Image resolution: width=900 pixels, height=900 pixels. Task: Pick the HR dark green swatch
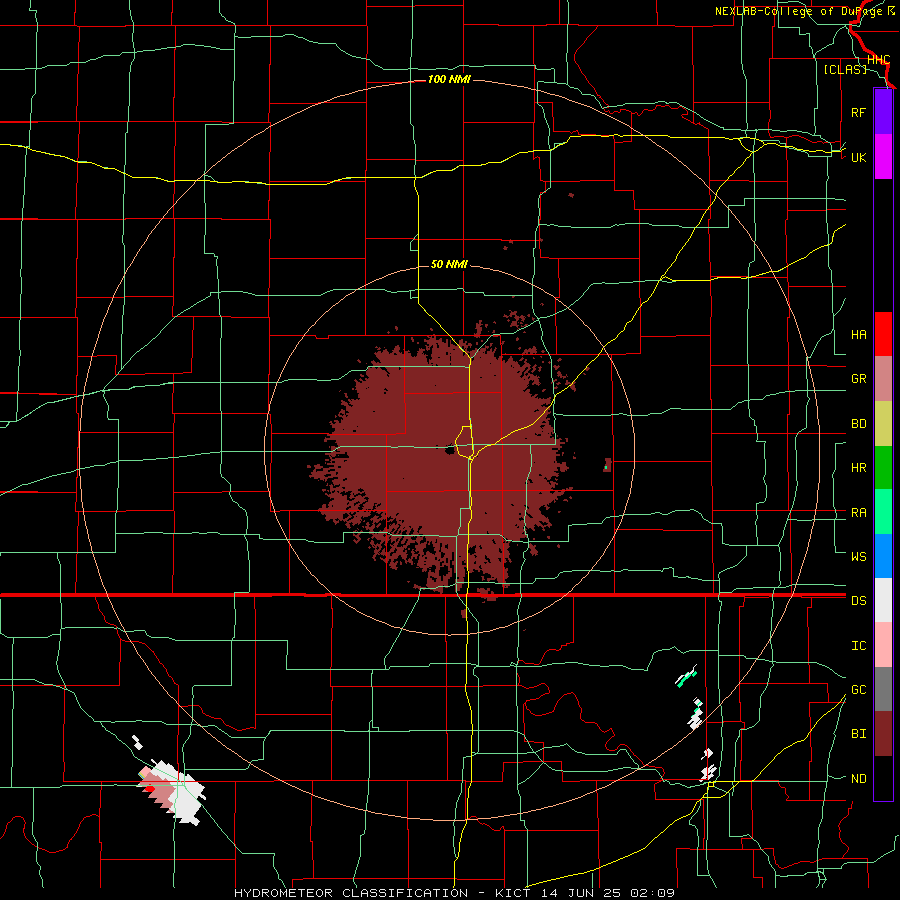(x=883, y=468)
